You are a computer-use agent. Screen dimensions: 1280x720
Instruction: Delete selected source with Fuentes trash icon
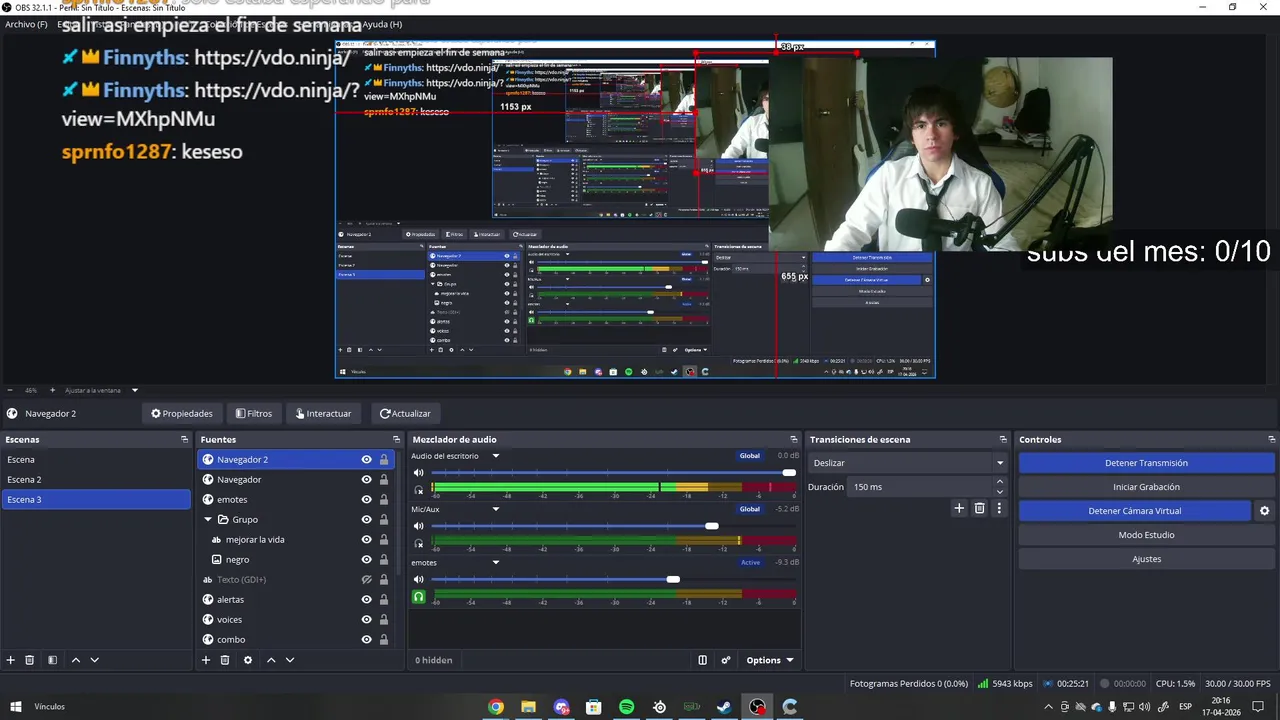225,660
